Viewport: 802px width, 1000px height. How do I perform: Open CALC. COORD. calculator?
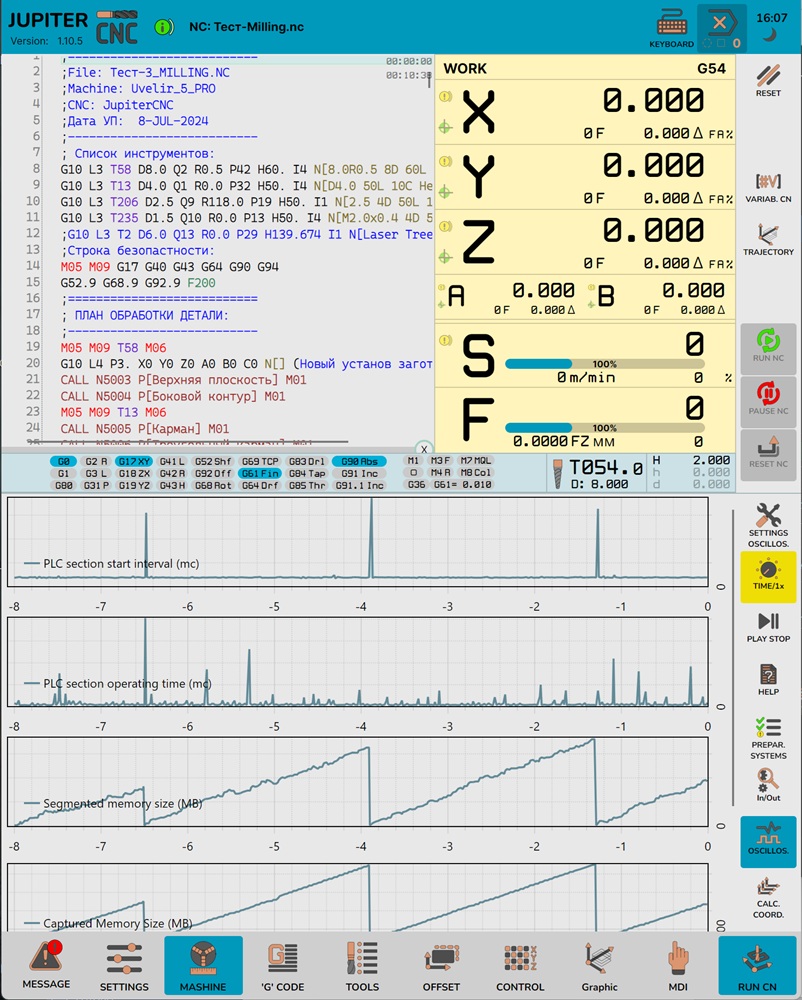click(x=768, y=895)
